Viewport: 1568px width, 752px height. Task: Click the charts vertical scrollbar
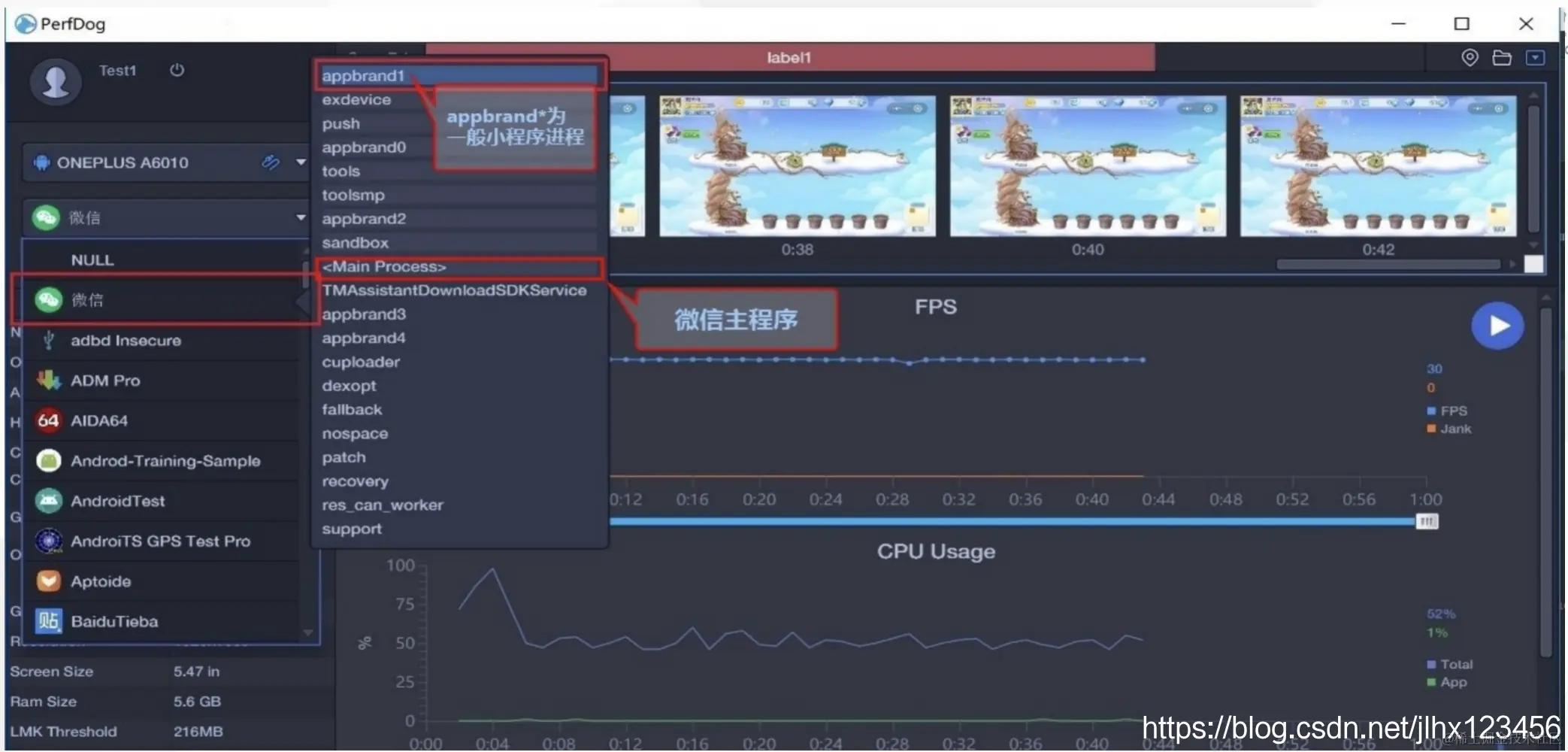click(x=1545, y=481)
